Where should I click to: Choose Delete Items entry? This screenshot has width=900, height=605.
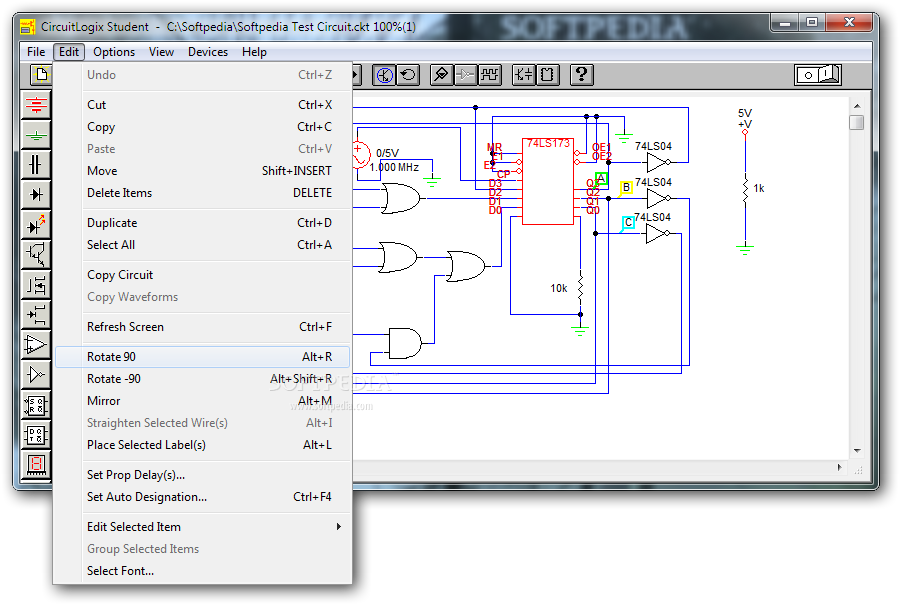pos(202,193)
